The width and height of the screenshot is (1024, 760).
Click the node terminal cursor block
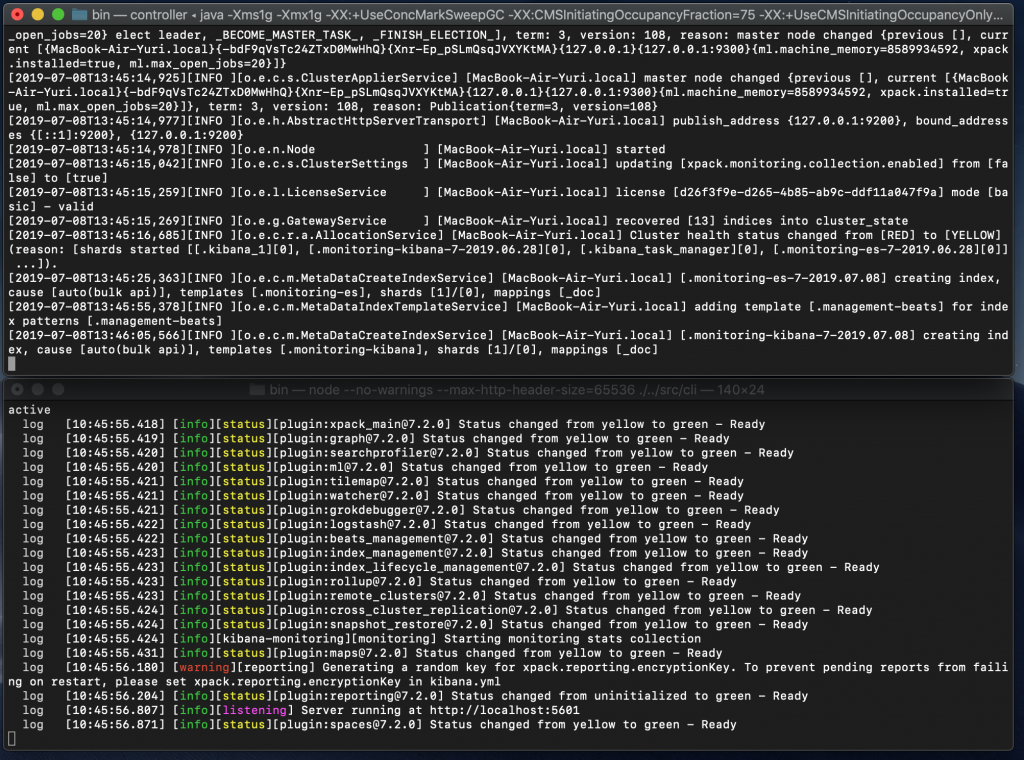click(11, 738)
